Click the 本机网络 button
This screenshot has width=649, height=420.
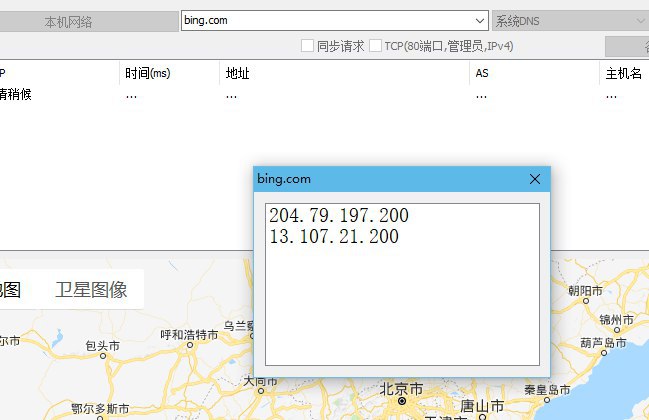(68, 21)
